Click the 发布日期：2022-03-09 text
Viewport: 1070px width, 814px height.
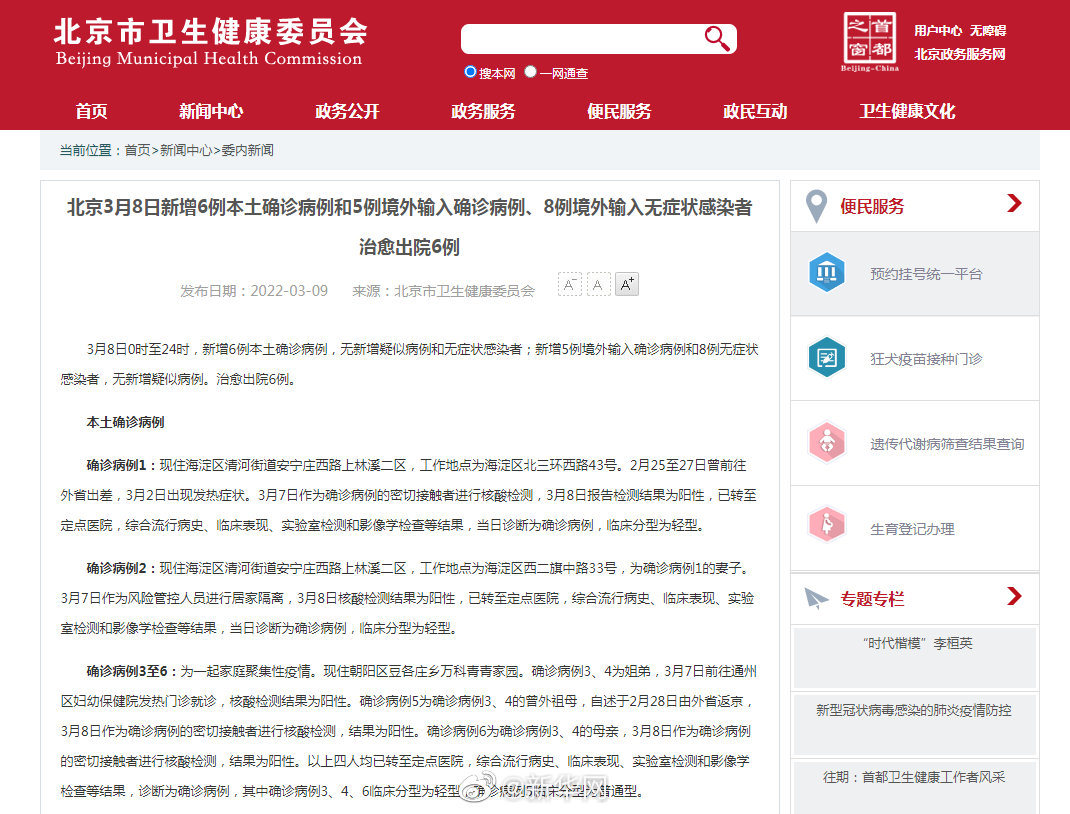click(x=254, y=291)
